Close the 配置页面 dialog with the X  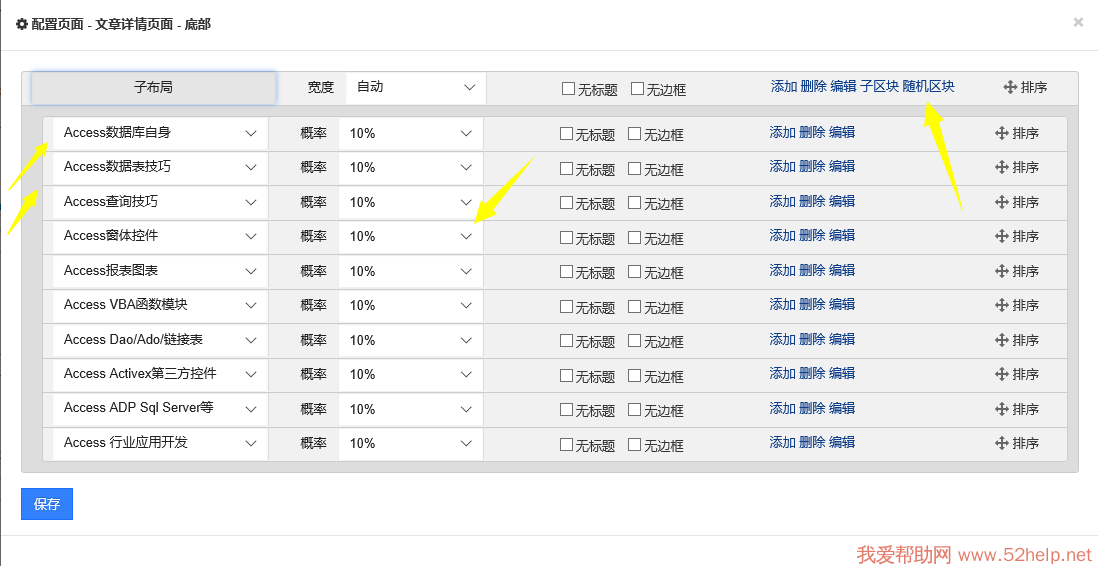(x=1078, y=22)
